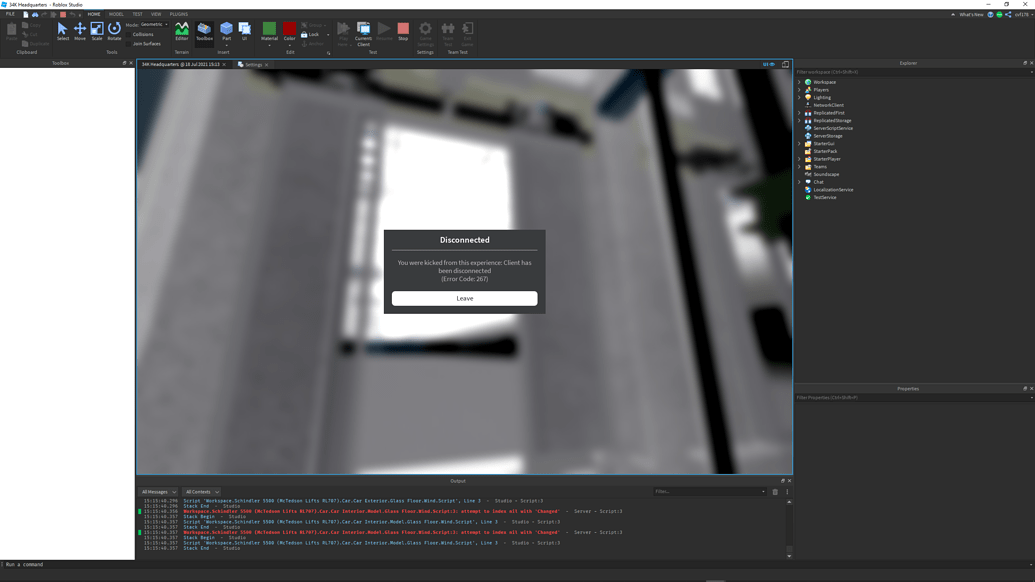Viewport: 1035px width, 582px height.
Task: Toggle the Lock option
Action: click(313, 33)
